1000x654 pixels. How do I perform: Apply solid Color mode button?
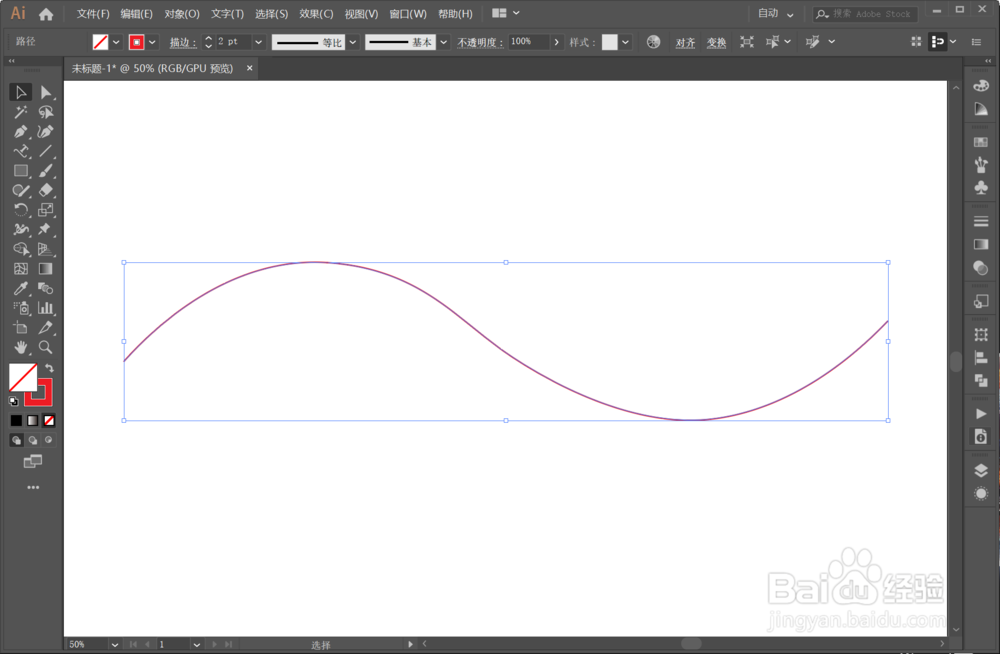point(16,420)
